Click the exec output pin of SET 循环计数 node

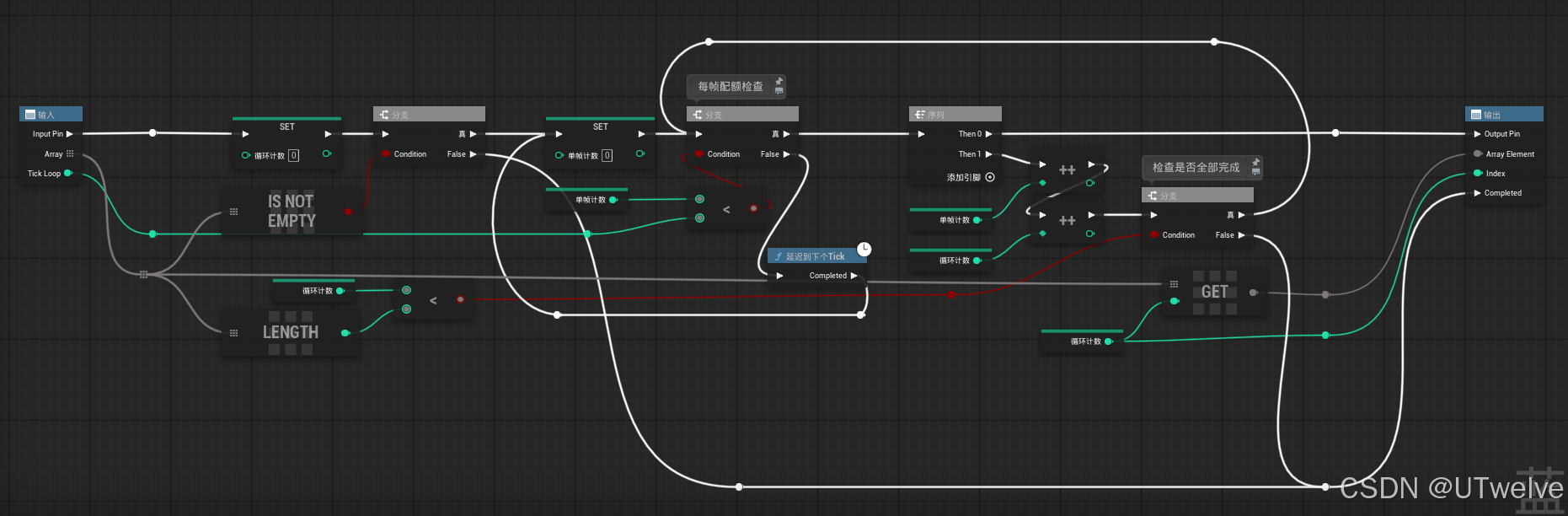pos(328,134)
